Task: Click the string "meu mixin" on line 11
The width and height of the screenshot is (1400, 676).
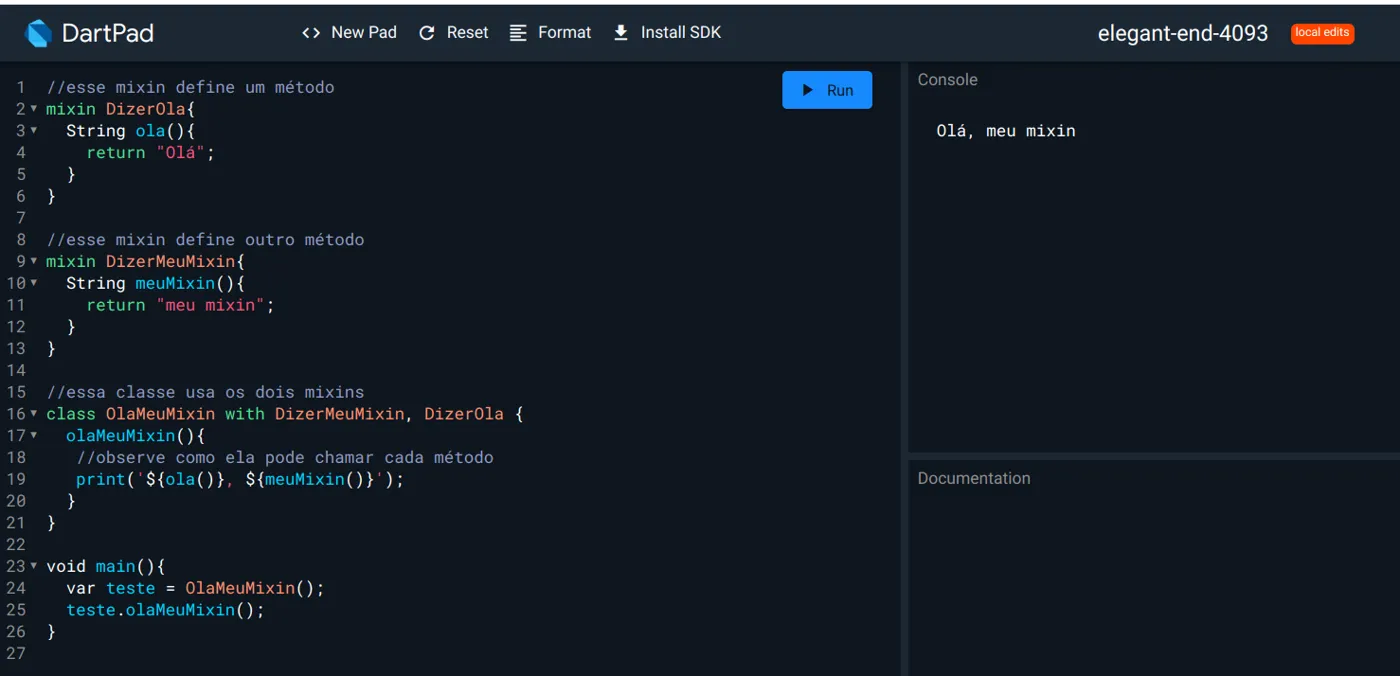Action: click(210, 305)
